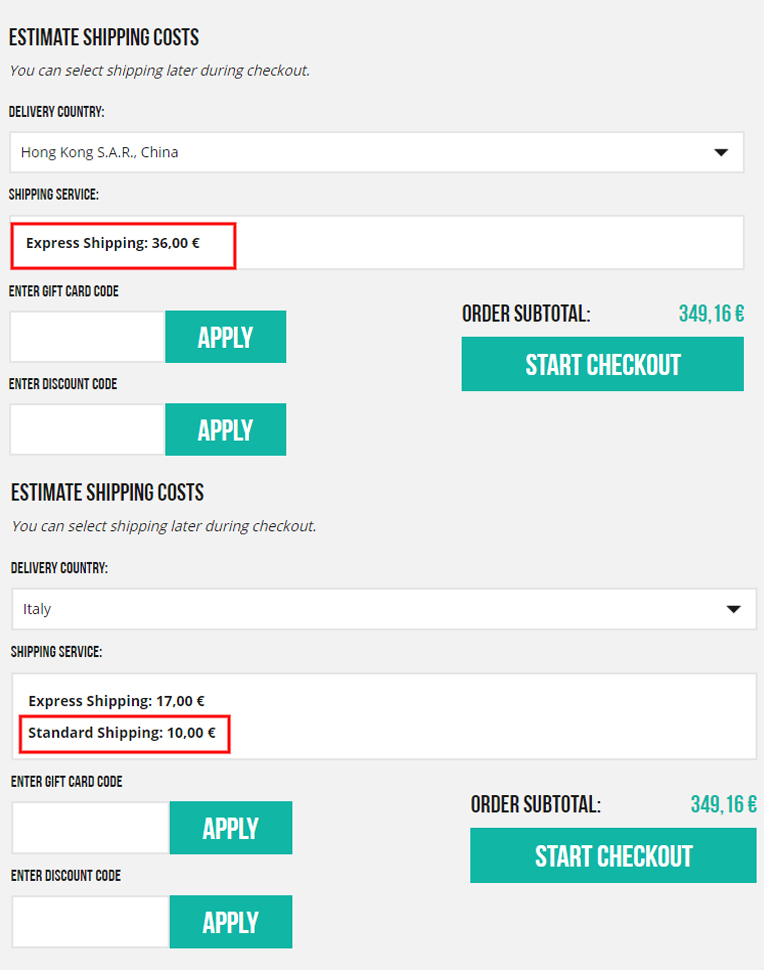Apply the discount code in Hong Kong section
This screenshot has height=970, width=764.
click(225, 430)
